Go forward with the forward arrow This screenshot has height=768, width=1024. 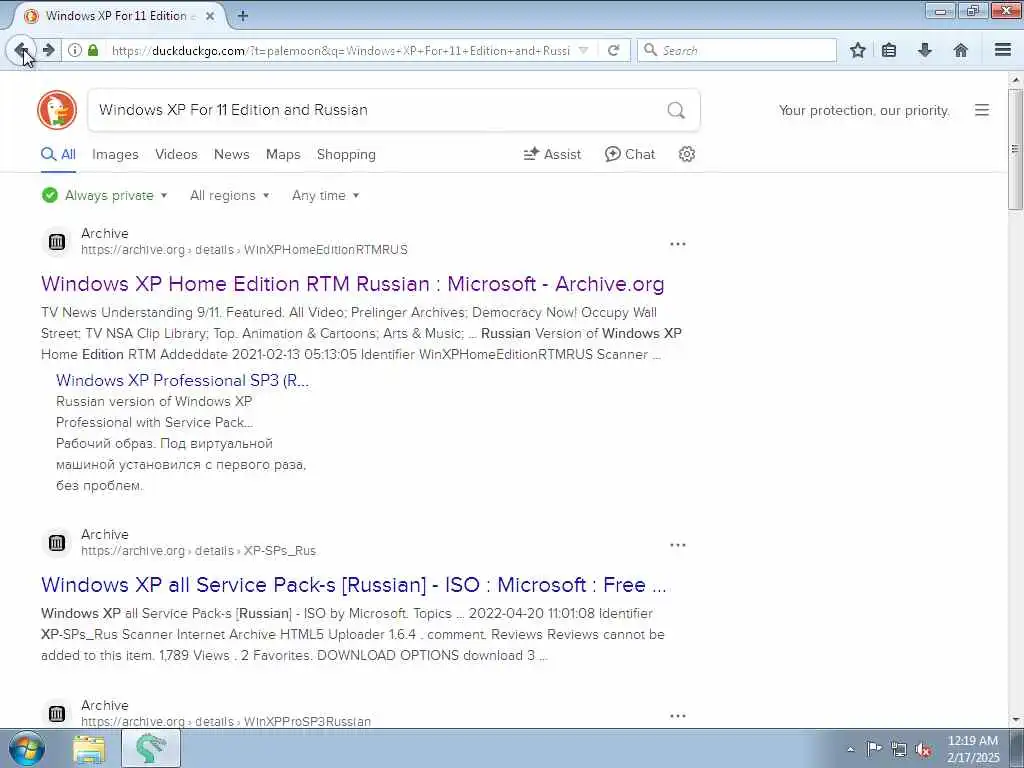48,50
